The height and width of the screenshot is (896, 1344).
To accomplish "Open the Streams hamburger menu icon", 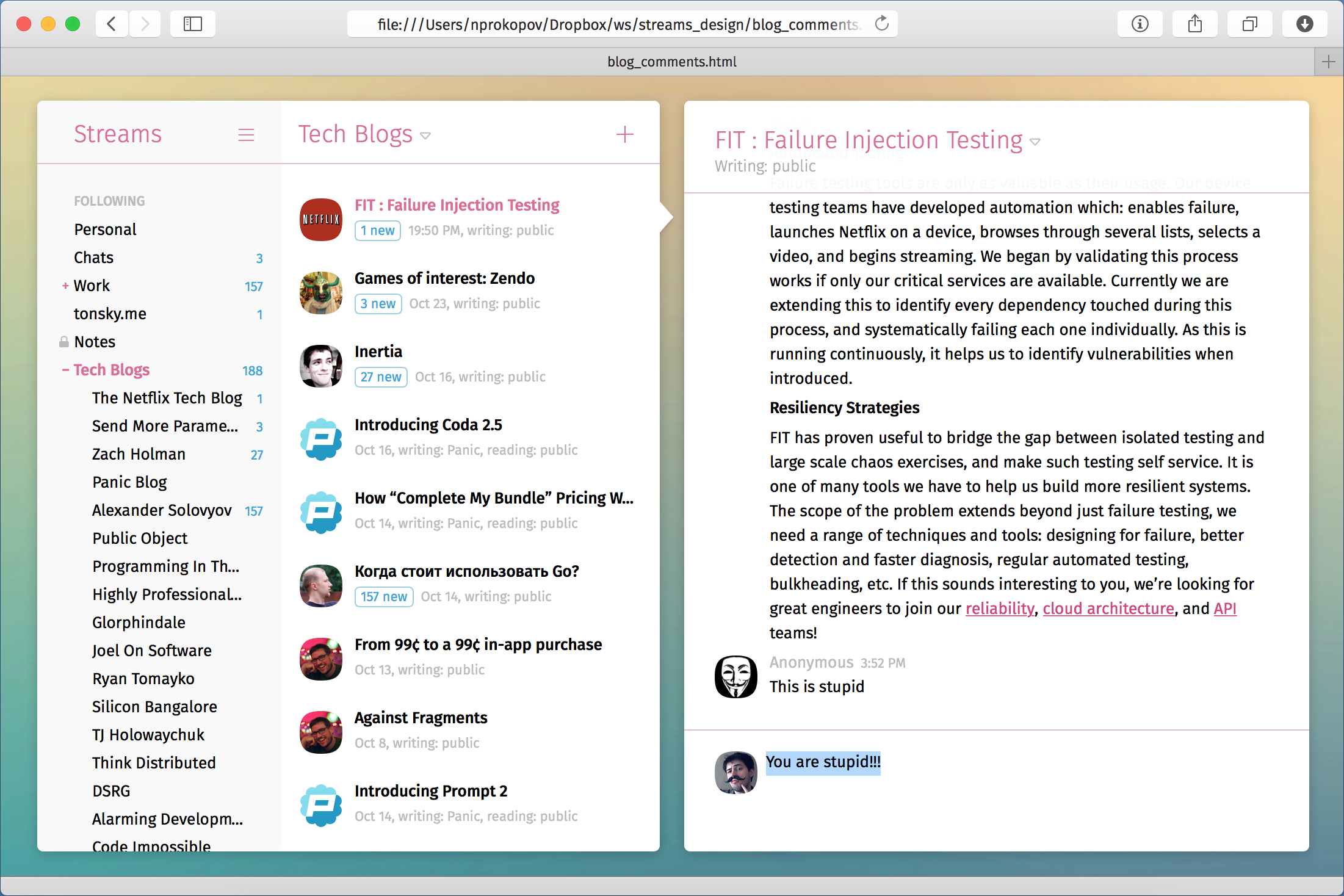I will click(x=246, y=135).
